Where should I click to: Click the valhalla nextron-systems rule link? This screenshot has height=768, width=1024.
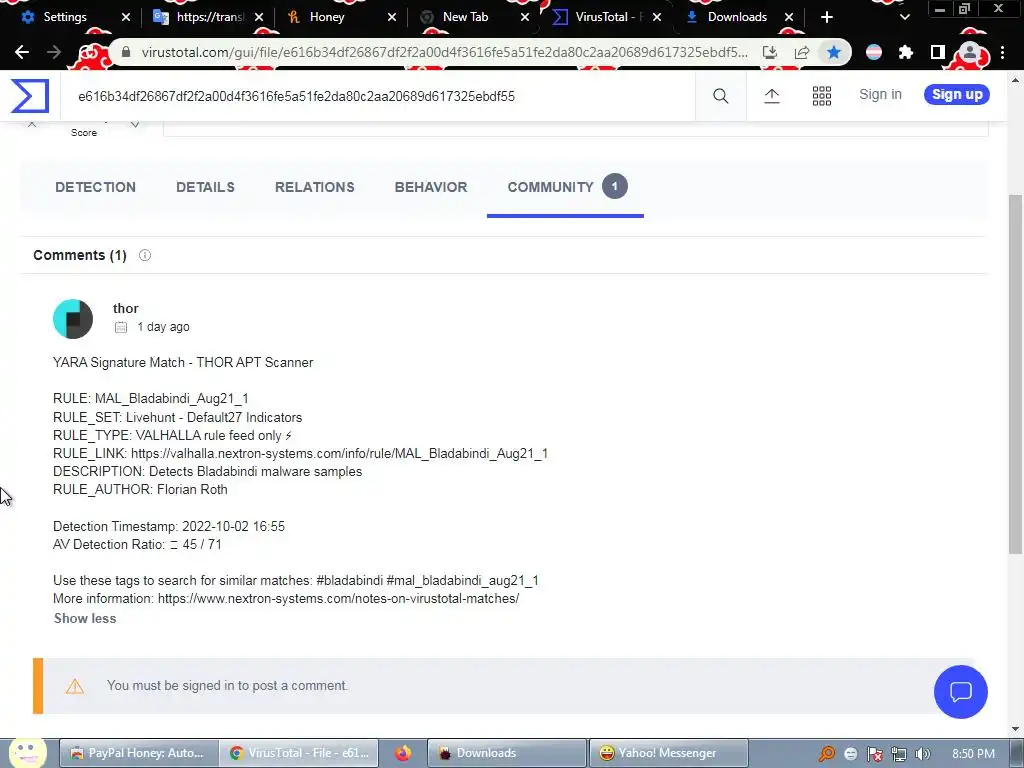(340, 453)
